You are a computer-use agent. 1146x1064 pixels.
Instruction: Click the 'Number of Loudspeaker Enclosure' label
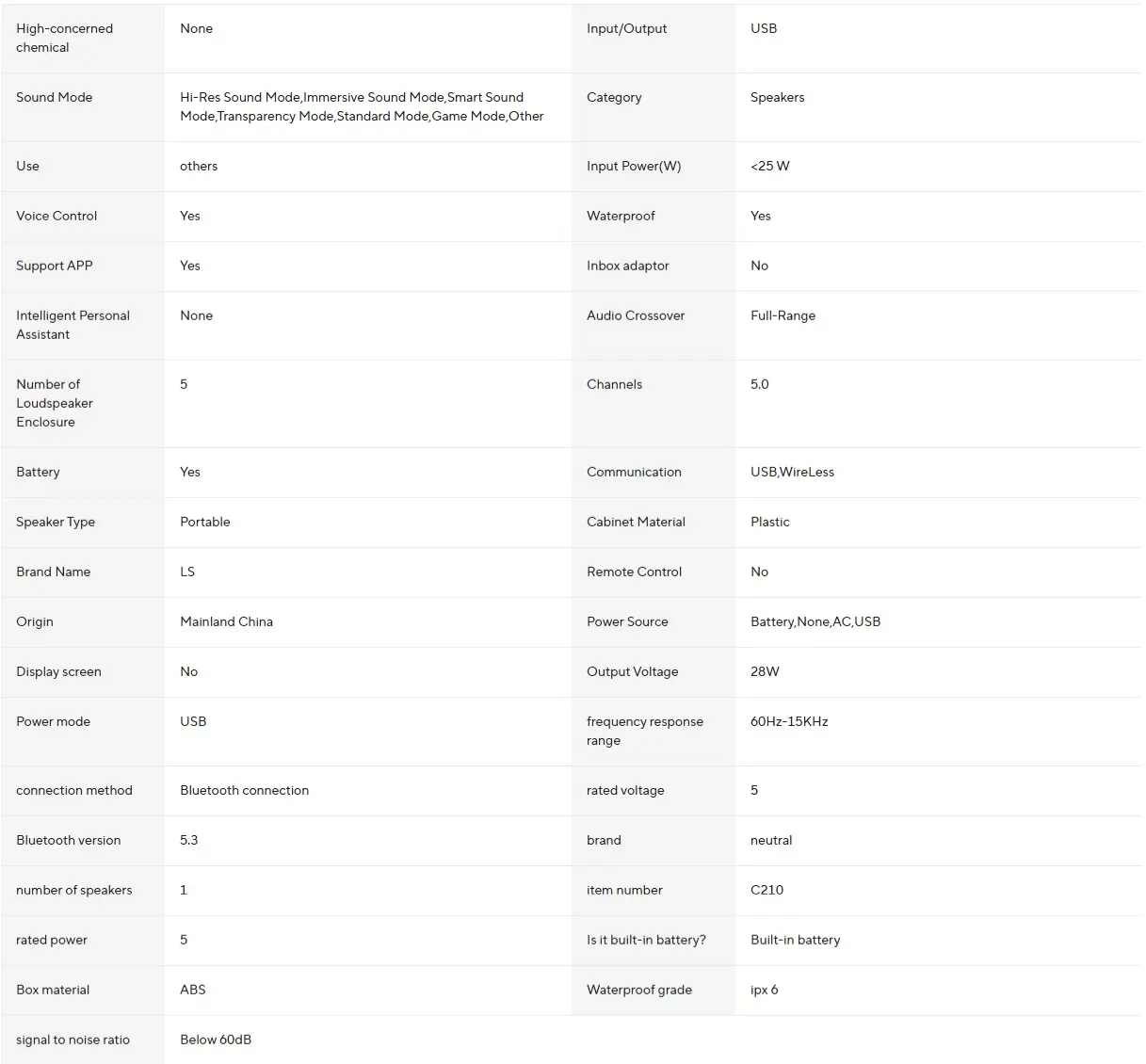(x=55, y=403)
